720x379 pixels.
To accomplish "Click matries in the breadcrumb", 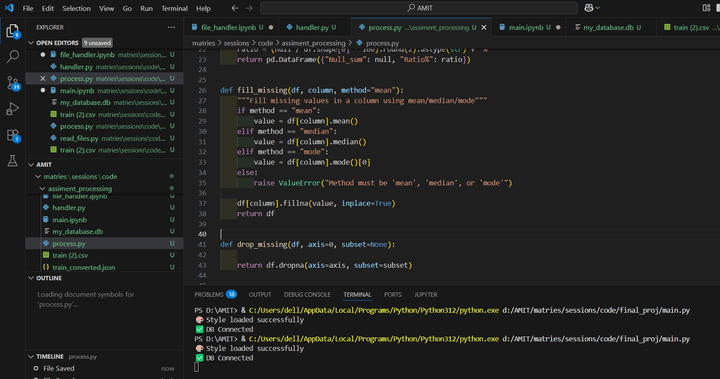I will (203, 43).
